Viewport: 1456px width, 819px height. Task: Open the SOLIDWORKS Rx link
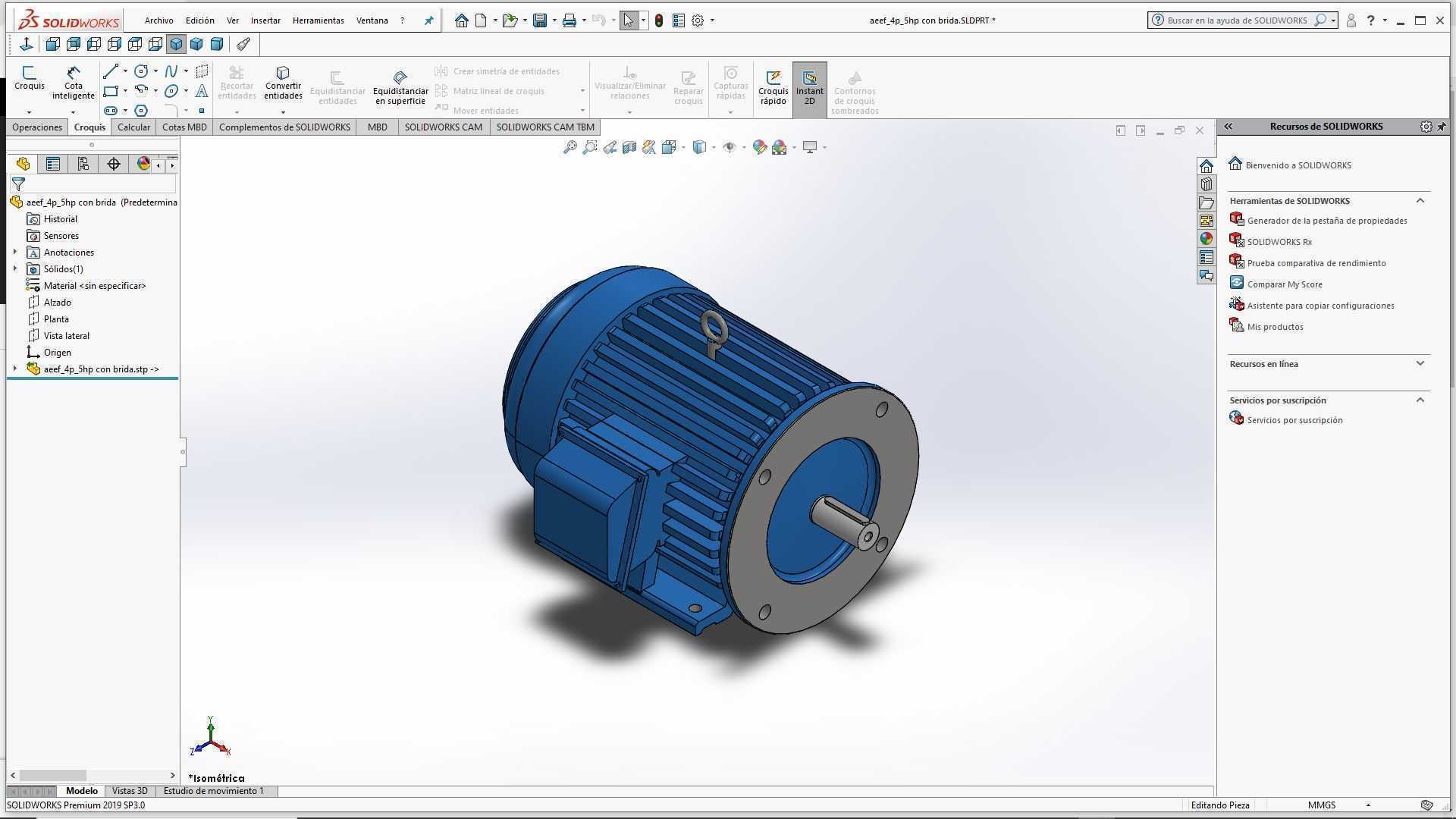coord(1279,242)
